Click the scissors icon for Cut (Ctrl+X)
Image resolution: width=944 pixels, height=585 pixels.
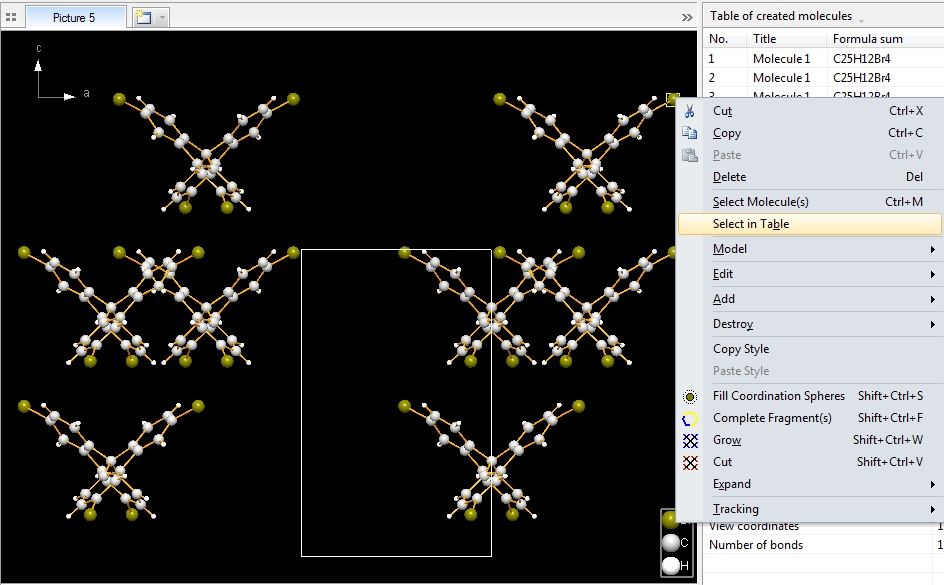(x=689, y=111)
